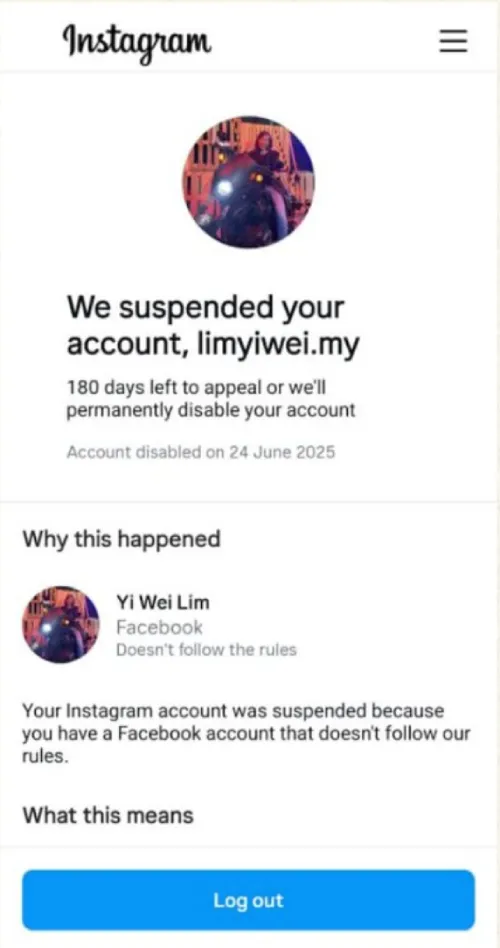Click the "Why this happened" heading
The height and width of the screenshot is (948, 500).
(122, 538)
